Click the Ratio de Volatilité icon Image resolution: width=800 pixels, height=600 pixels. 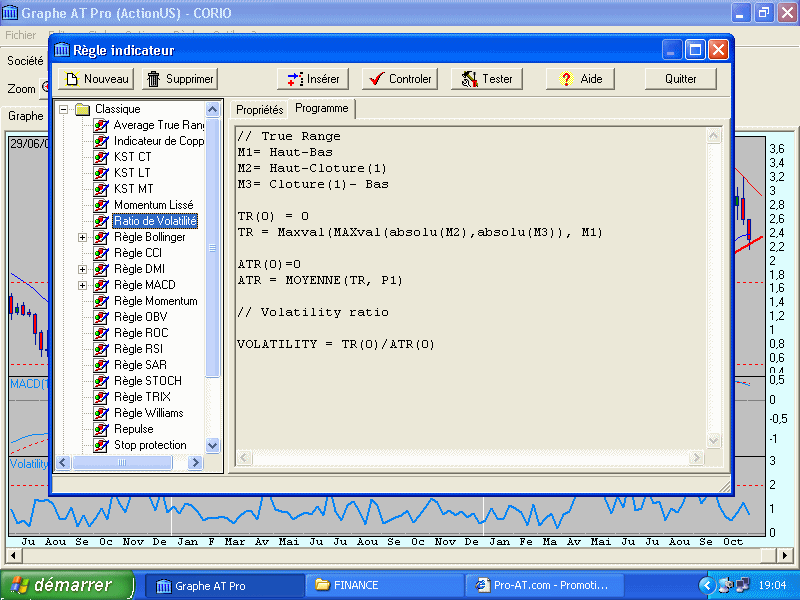tap(101, 221)
